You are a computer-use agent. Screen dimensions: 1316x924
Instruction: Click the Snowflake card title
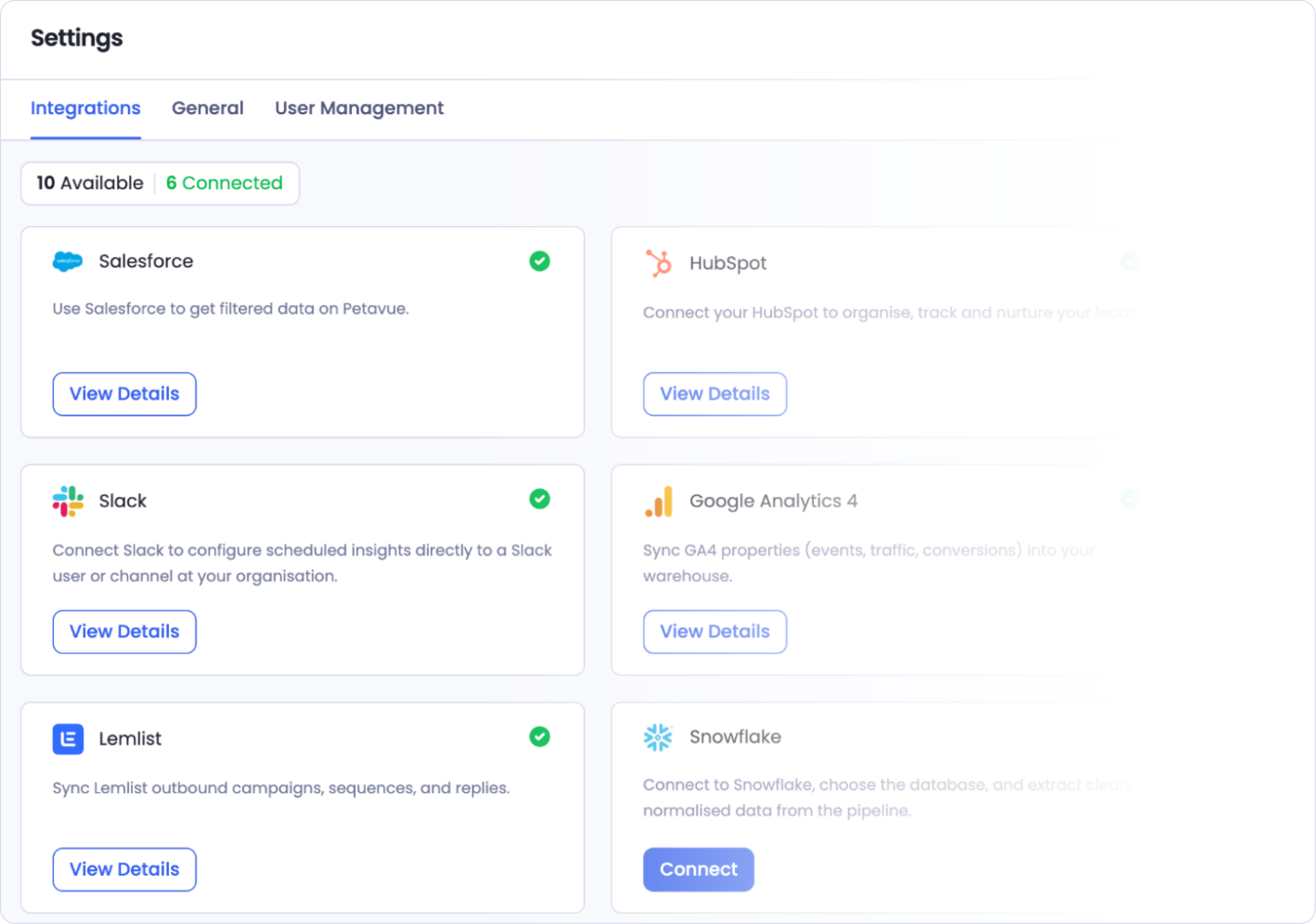tap(735, 737)
